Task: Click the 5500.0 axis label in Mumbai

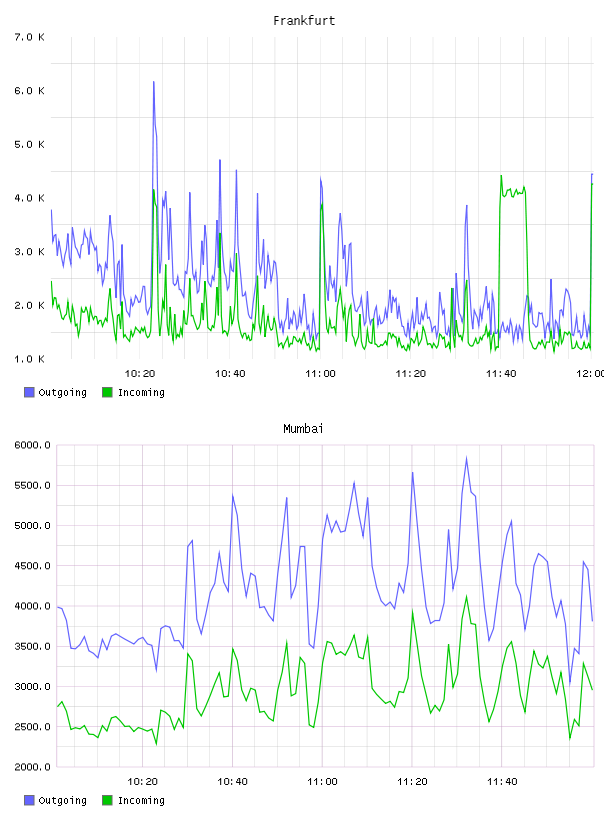Action: 33,485
